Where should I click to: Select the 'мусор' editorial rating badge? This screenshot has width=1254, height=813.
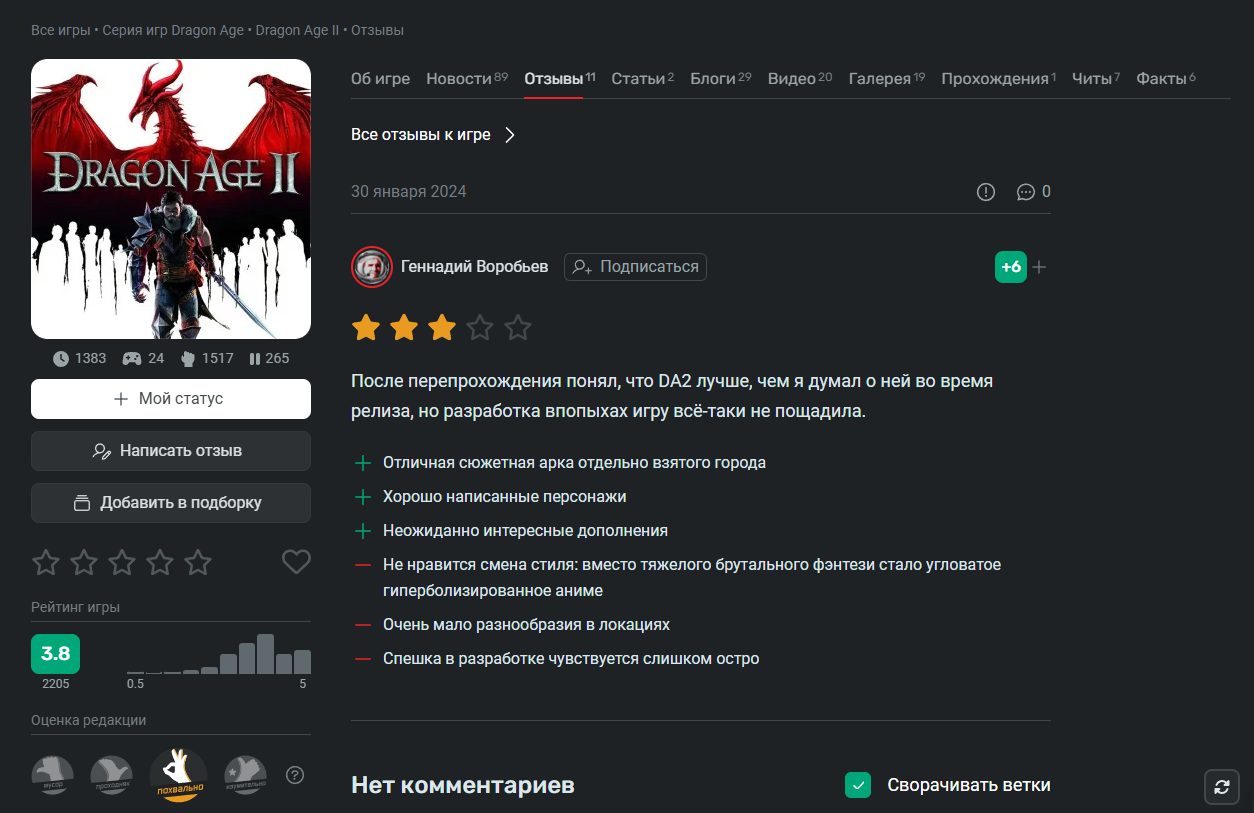click(x=52, y=775)
